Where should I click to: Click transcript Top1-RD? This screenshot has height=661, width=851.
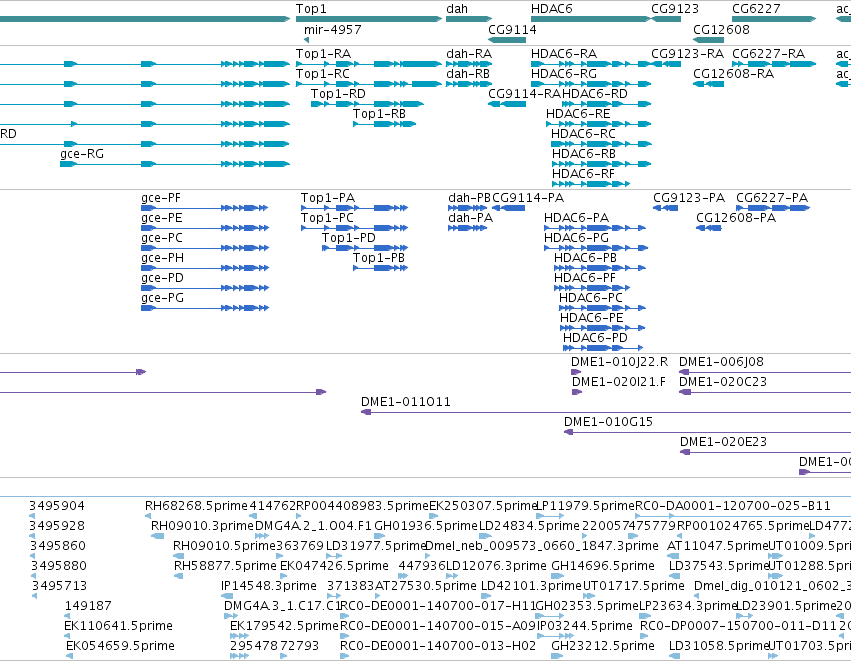pyautogui.click(x=367, y=104)
